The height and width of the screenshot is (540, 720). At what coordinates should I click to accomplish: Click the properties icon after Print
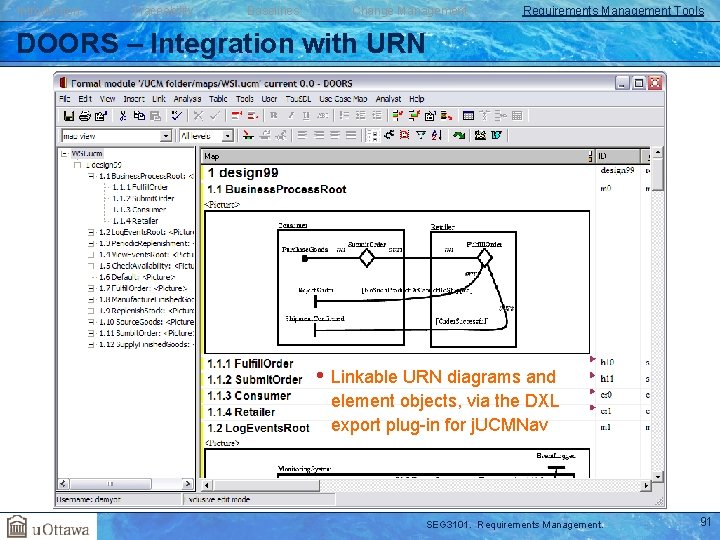pyautogui.click(x=101, y=116)
